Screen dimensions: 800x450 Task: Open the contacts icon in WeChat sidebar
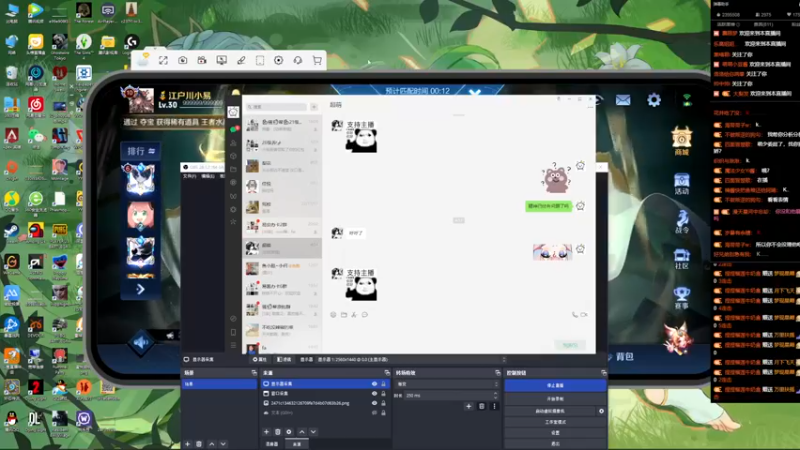234,143
